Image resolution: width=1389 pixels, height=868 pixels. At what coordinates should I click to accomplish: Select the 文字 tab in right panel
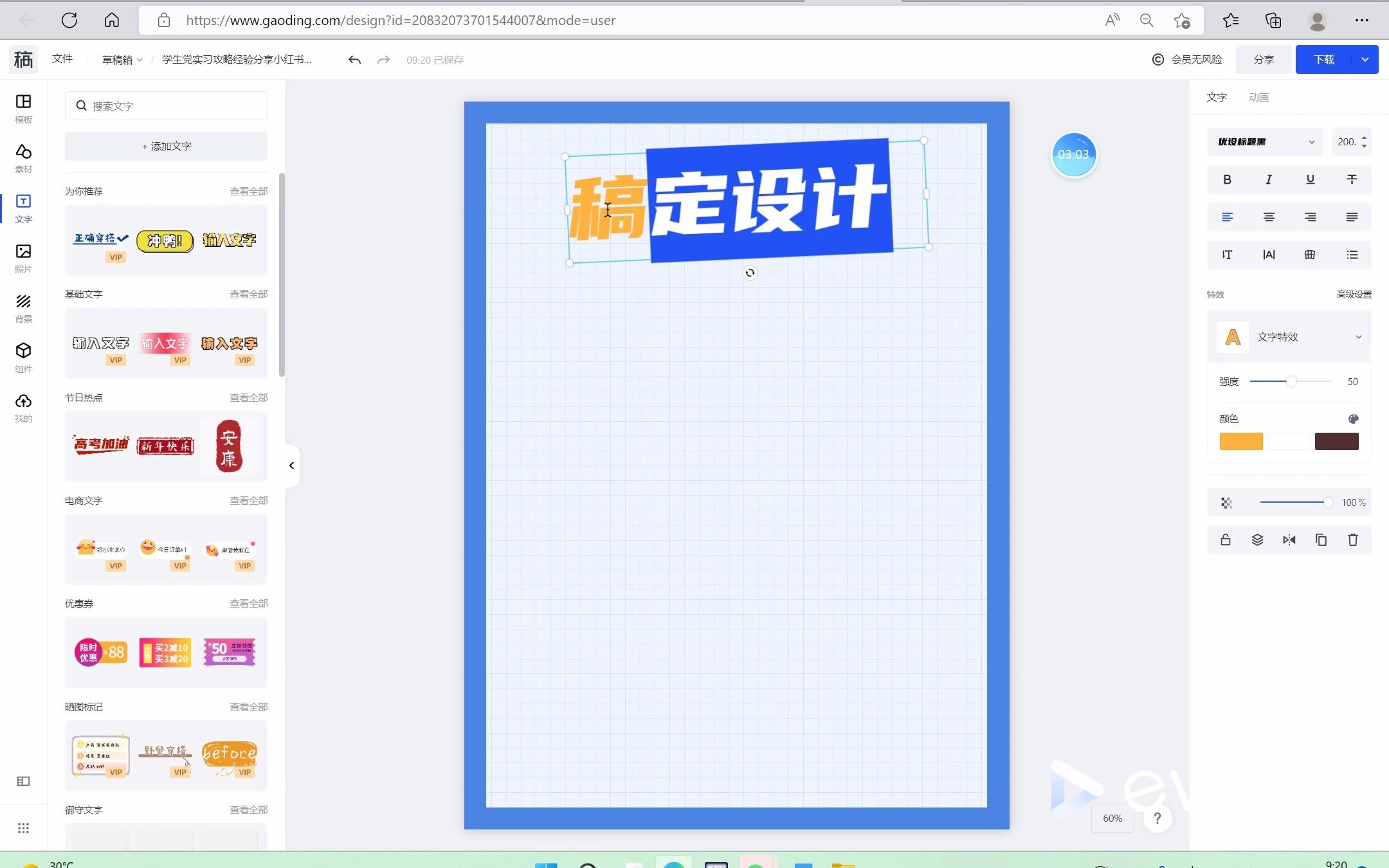click(x=1217, y=97)
